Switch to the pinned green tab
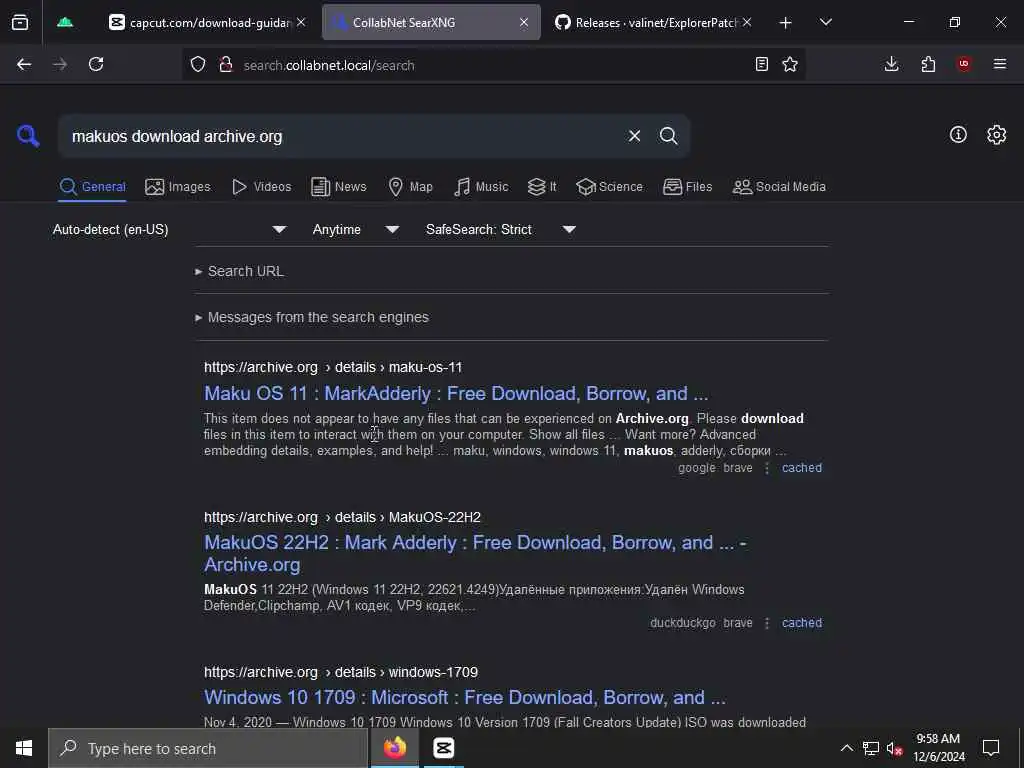The width and height of the screenshot is (1024, 768). coord(65,22)
